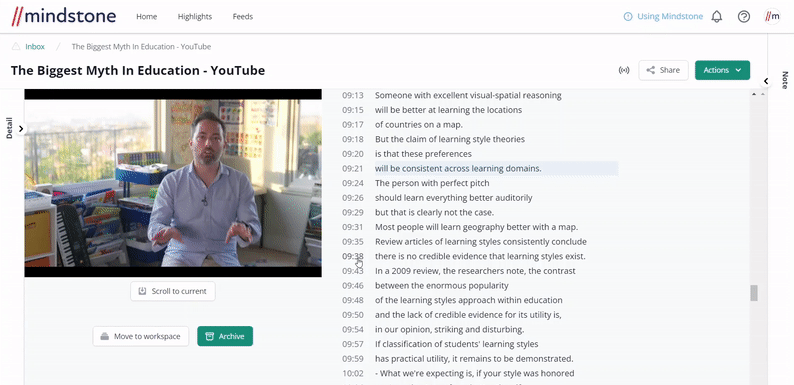Click the live broadcast signal icon

click(x=624, y=70)
